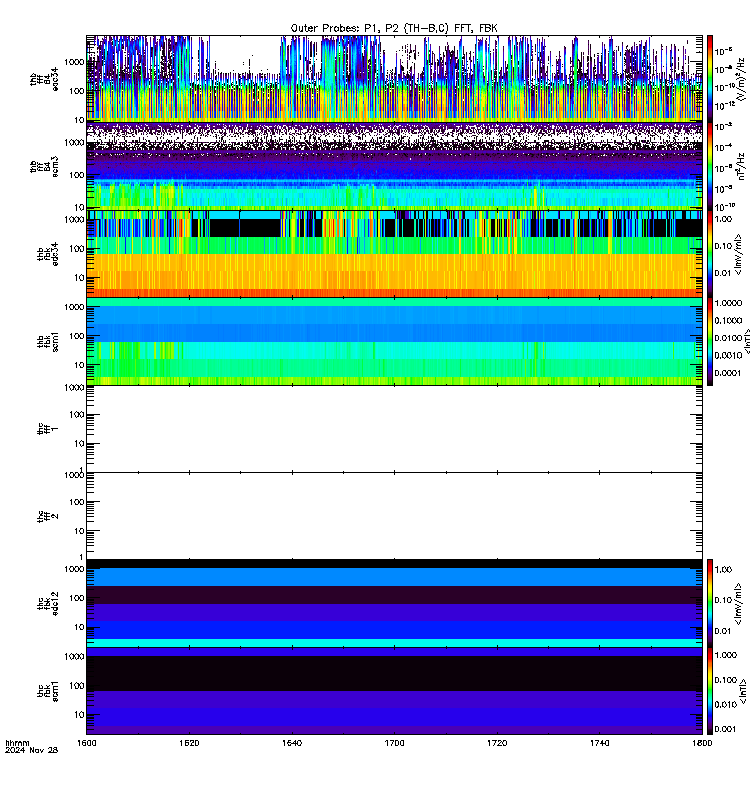Click the '100' y-axis tick of thc fff 1 panel
The width and height of the screenshot is (750, 800).
click(77, 415)
